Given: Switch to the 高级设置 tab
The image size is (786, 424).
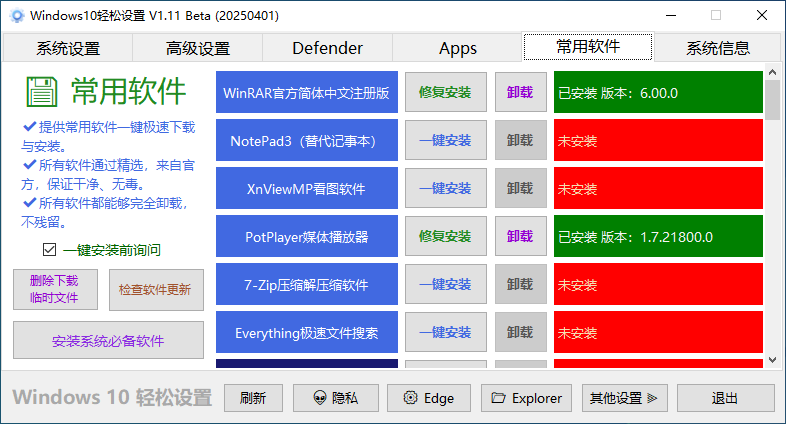Looking at the screenshot, I should (x=198, y=48).
